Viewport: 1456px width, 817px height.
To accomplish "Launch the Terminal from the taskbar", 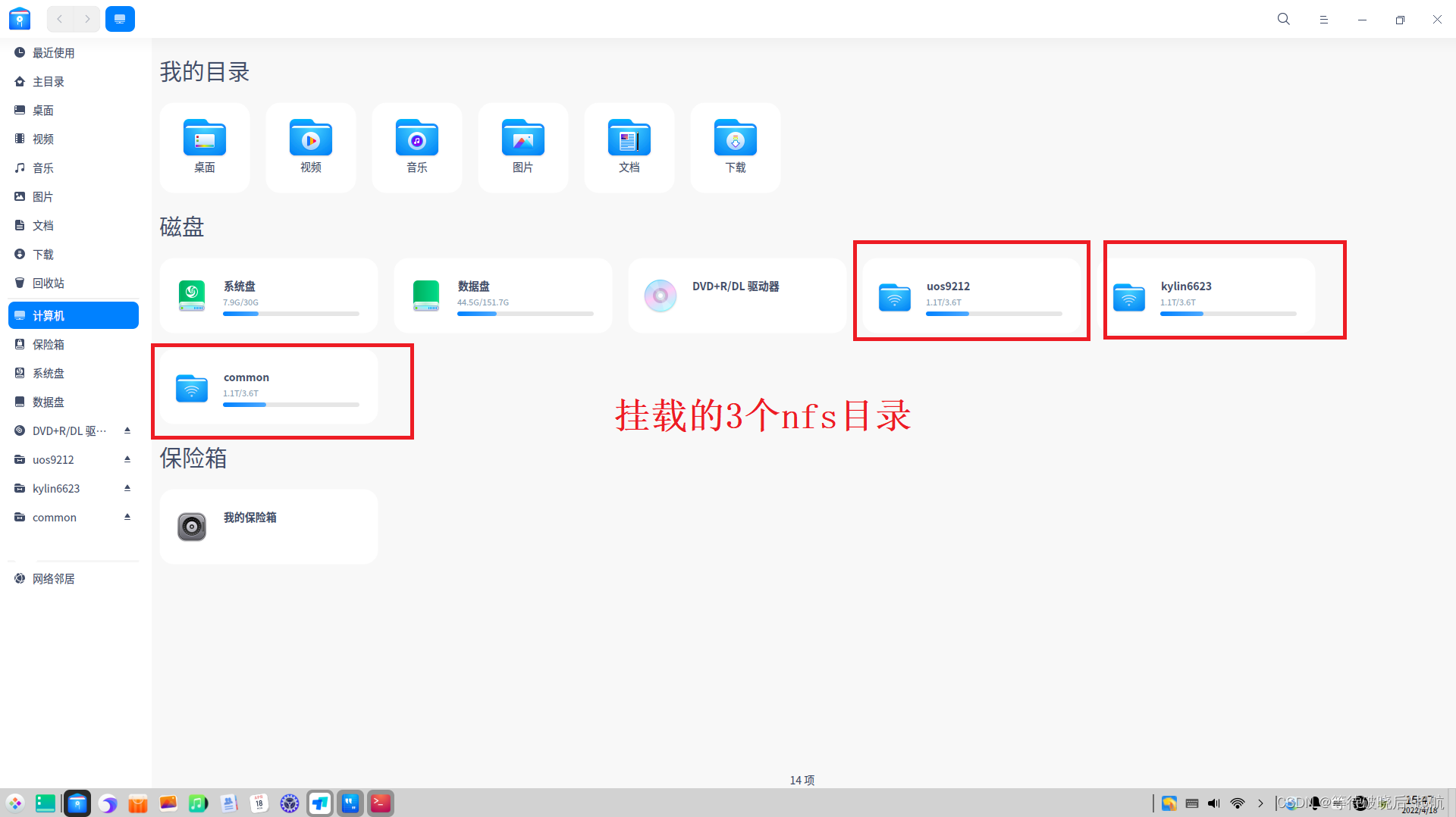I will pyautogui.click(x=380, y=803).
